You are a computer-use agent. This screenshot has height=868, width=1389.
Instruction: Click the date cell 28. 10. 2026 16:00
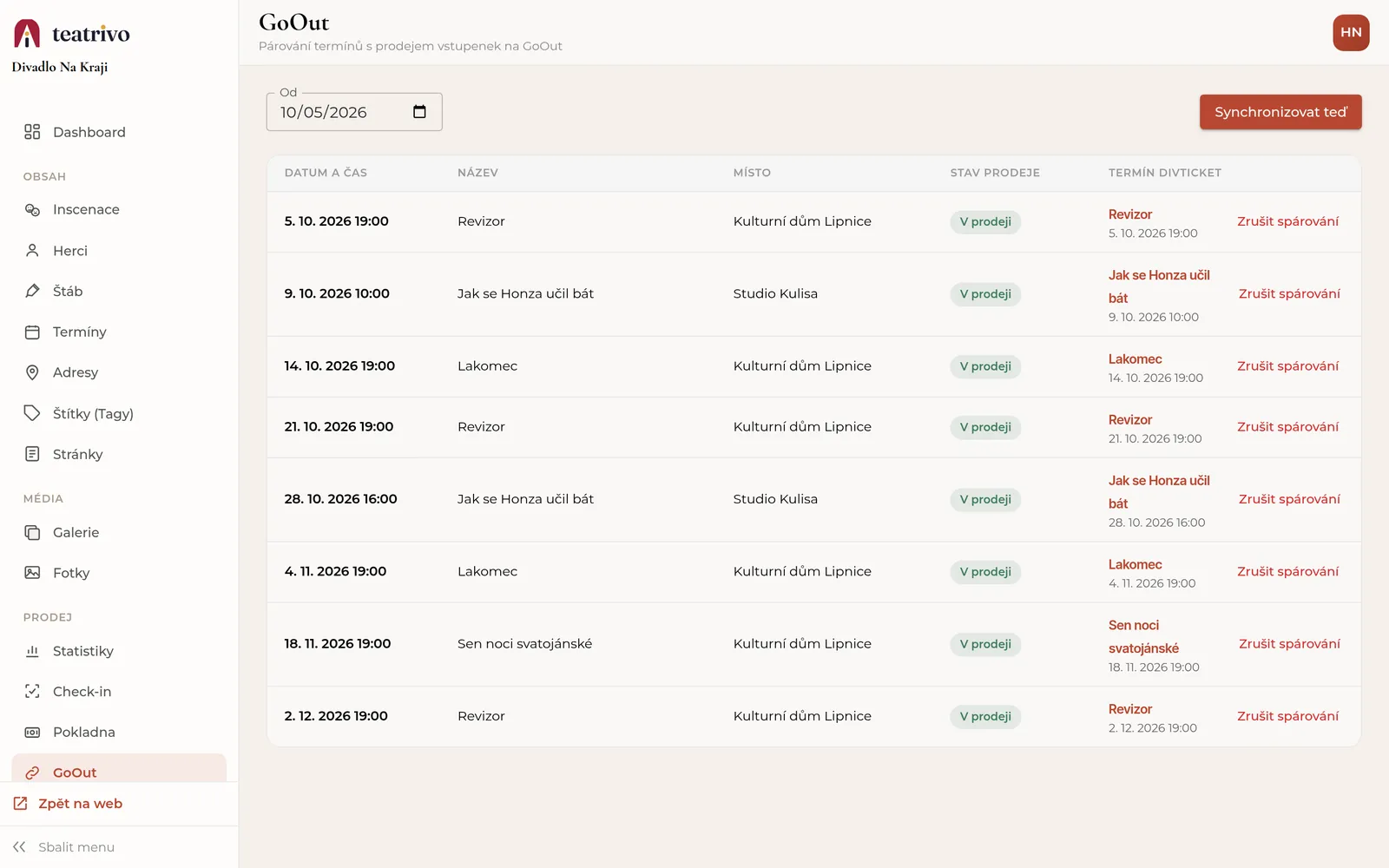click(x=340, y=499)
